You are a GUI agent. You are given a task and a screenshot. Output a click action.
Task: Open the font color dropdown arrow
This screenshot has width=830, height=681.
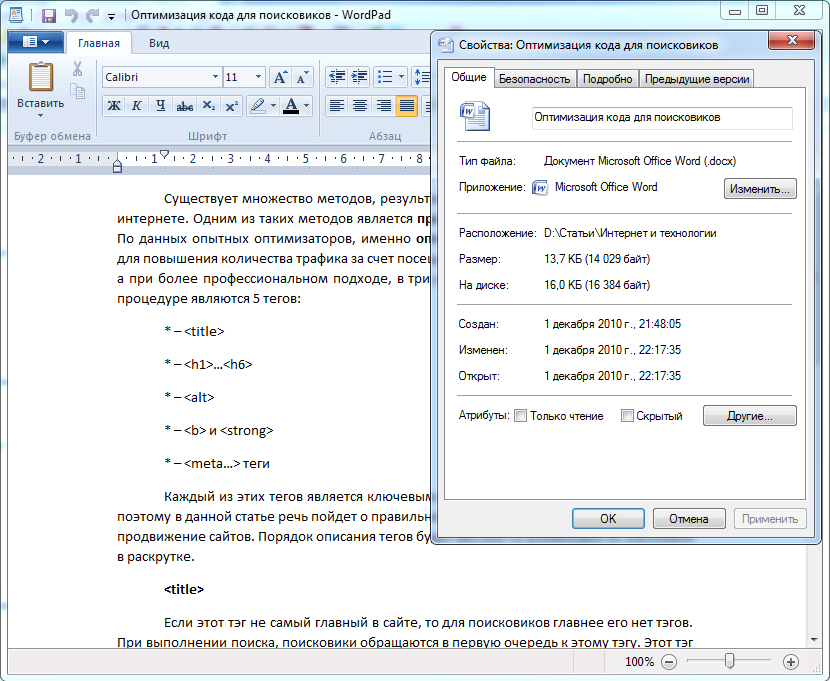point(306,106)
